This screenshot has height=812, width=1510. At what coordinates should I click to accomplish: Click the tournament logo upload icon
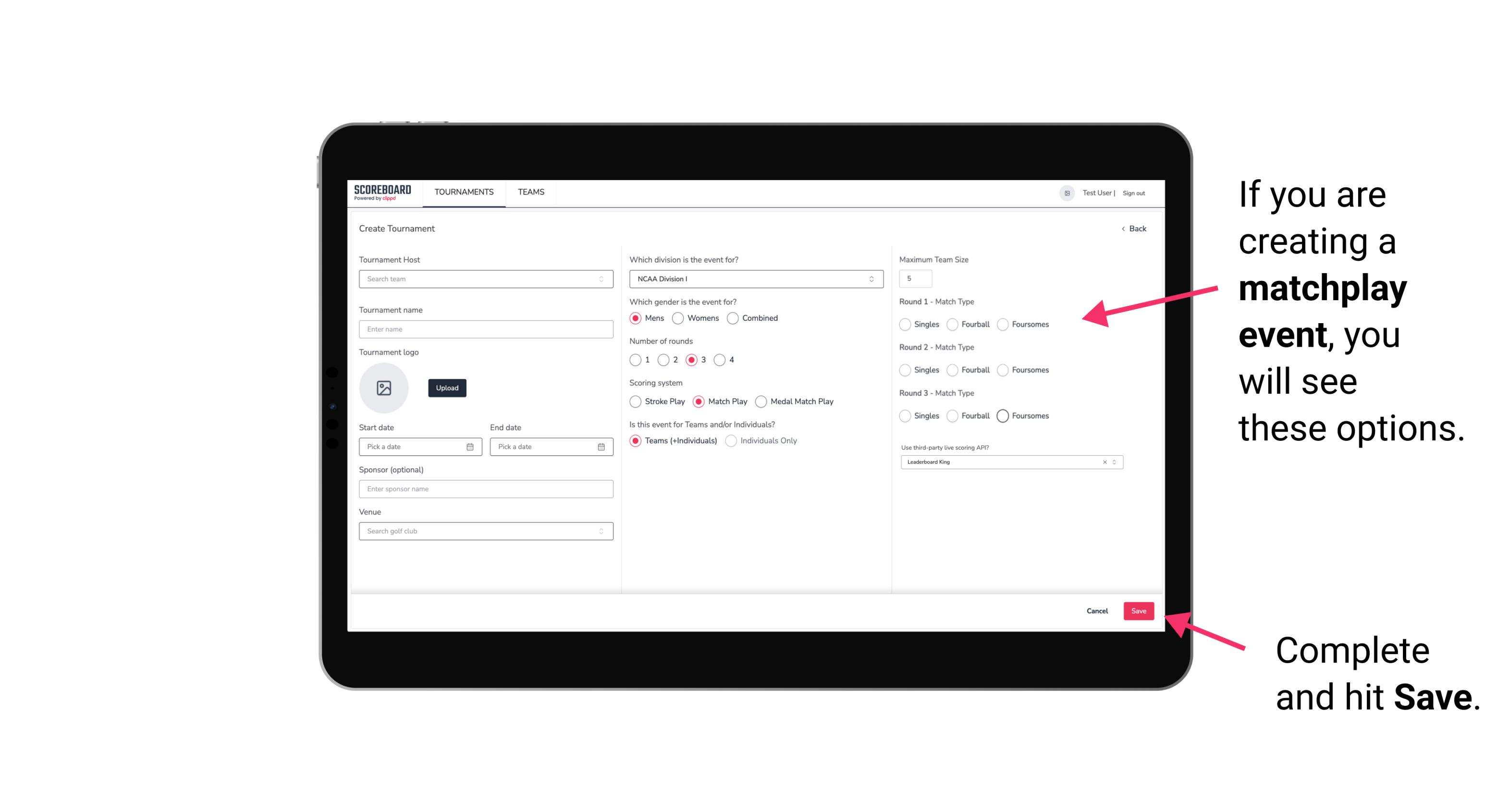pyautogui.click(x=384, y=388)
